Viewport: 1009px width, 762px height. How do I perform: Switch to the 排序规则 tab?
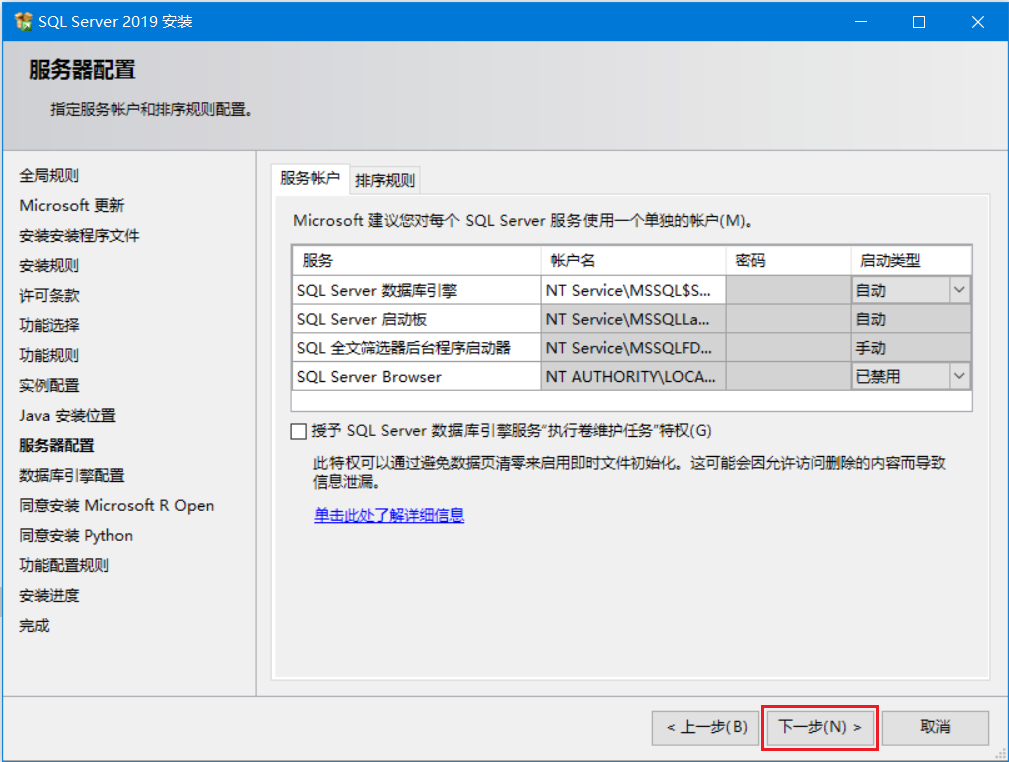tap(385, 180)
